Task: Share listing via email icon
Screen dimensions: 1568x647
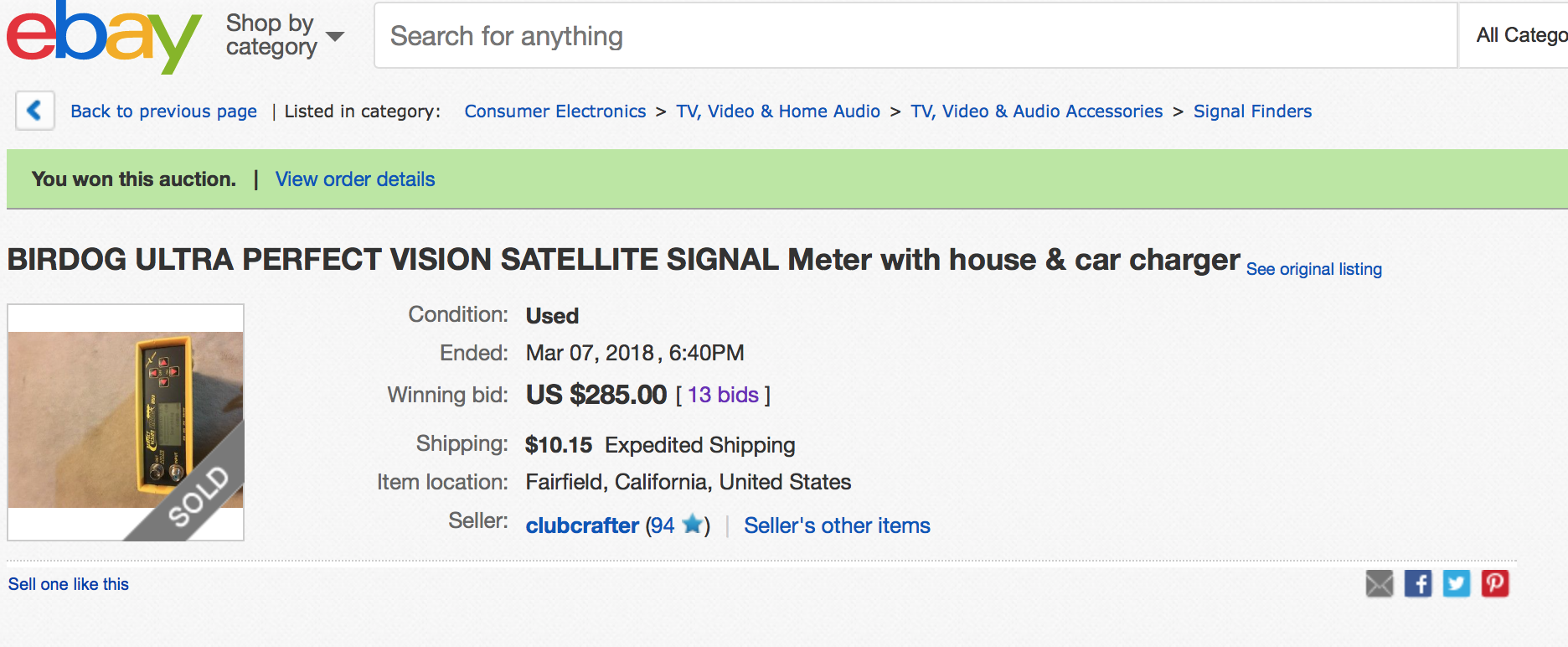Action: click(1379, 583)
